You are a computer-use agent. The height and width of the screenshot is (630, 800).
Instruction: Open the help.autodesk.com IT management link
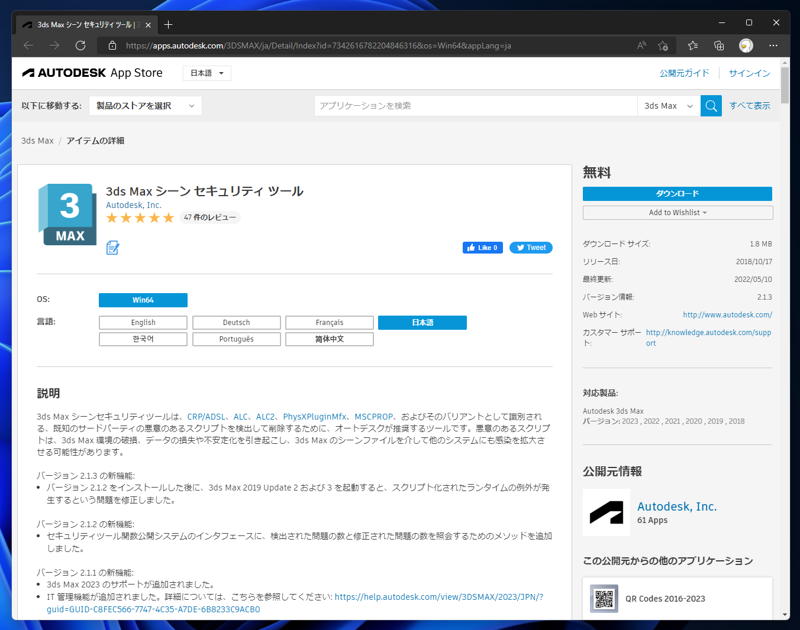[x=295, y=603]
